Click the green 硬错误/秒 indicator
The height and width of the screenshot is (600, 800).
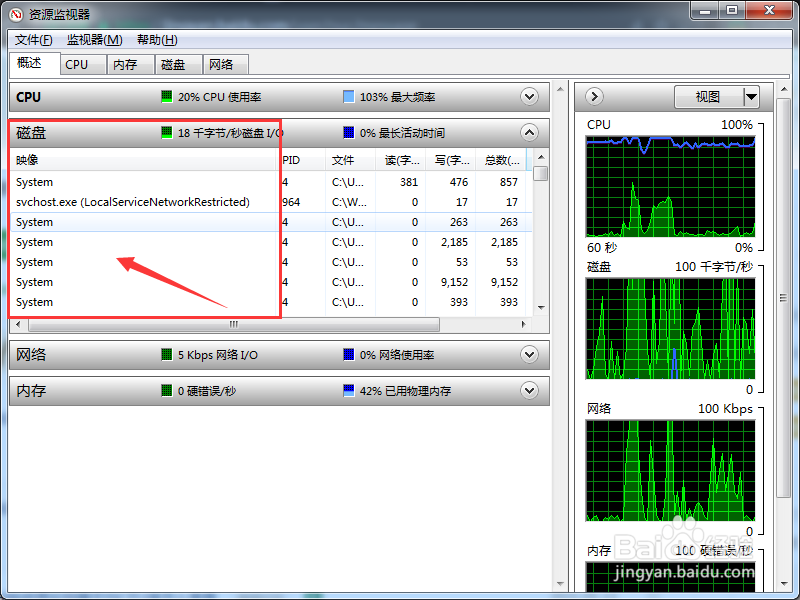click(166, 391)
